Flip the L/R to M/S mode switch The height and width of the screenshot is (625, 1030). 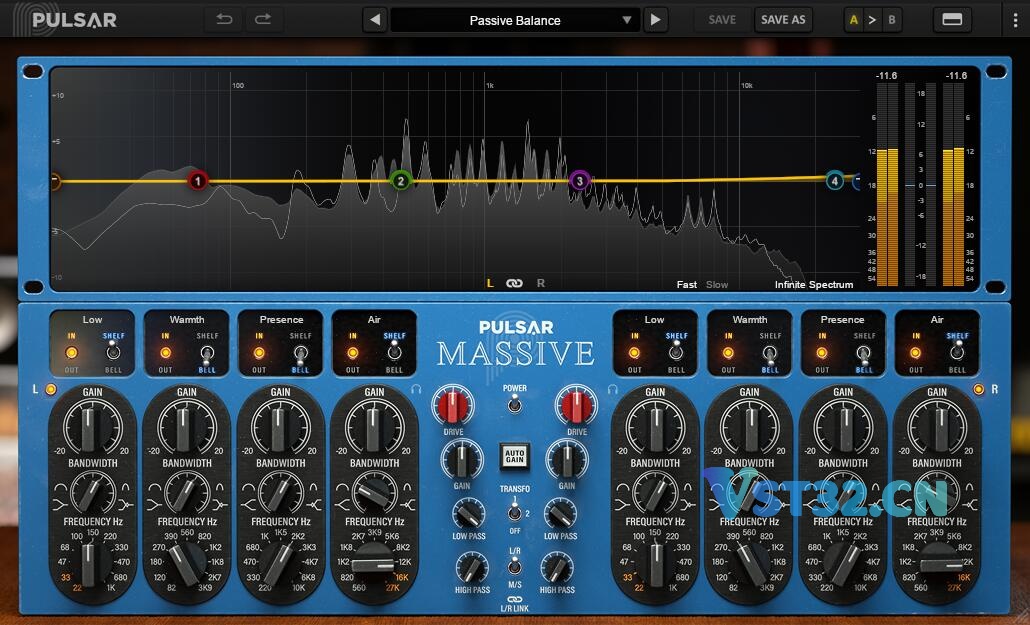tap(515, 567)
